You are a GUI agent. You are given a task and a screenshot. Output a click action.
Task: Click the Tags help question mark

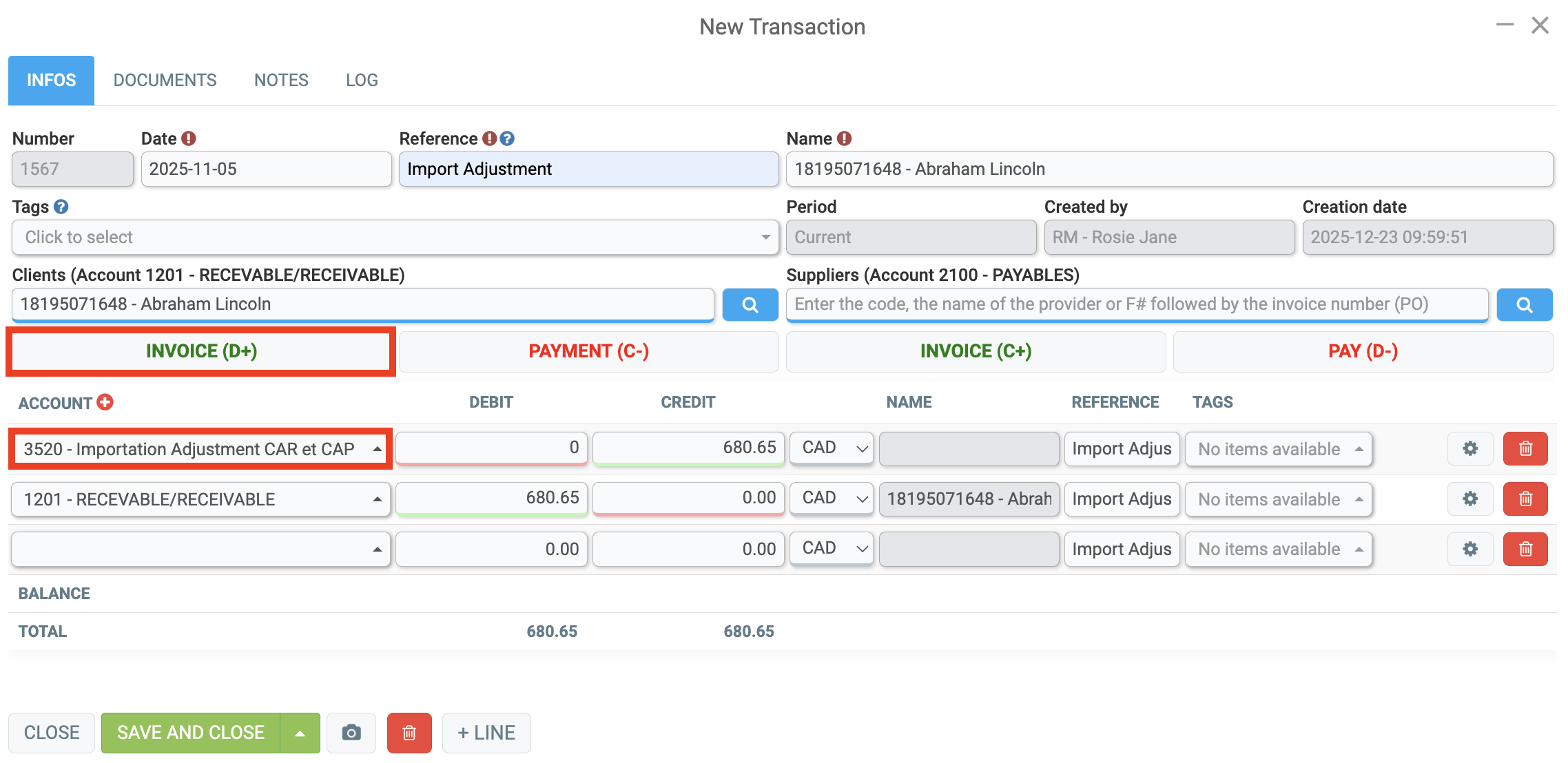pyautogui.click(x=61, y=207)
